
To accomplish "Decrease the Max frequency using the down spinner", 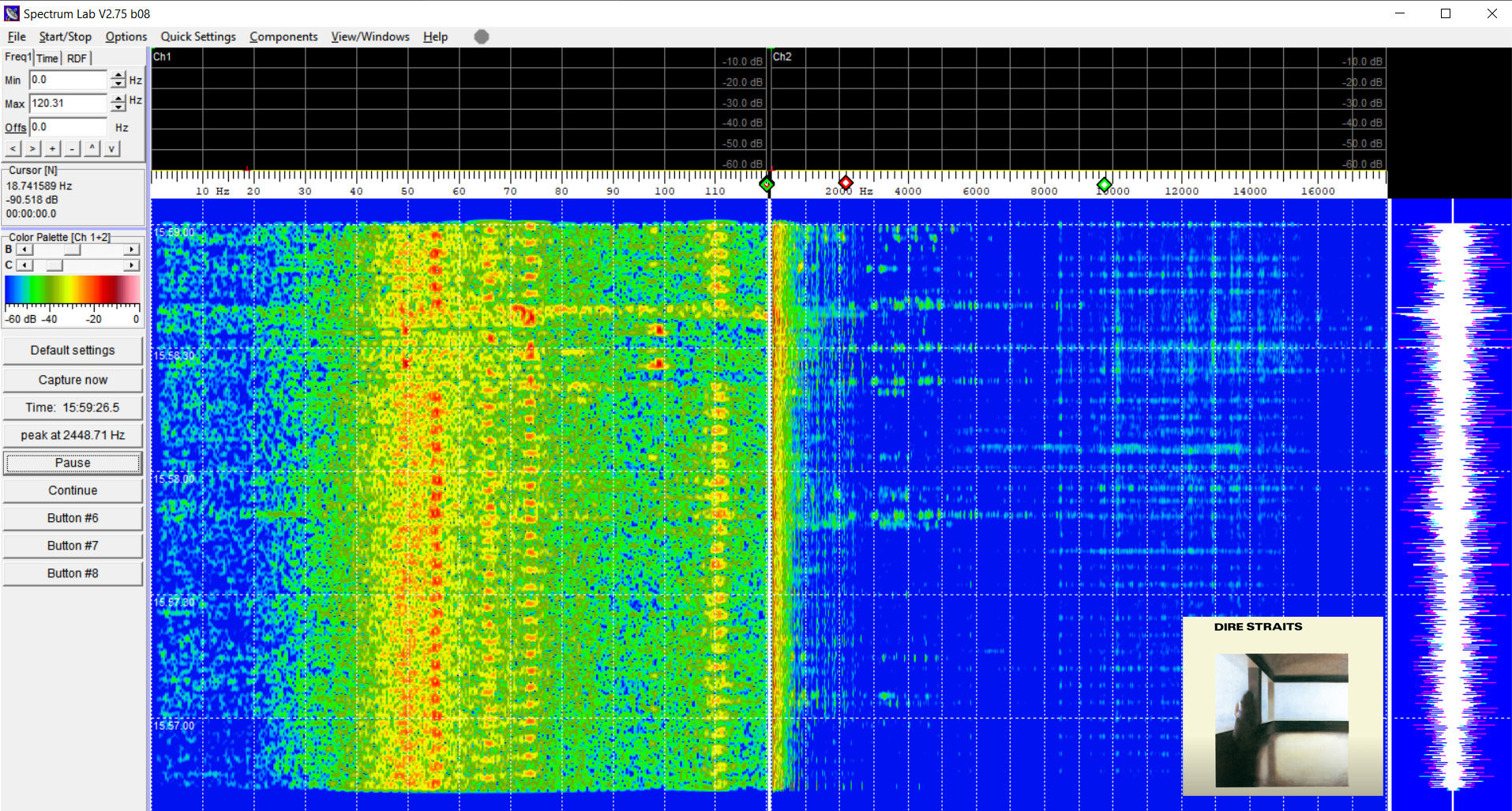I will point(118,107).
